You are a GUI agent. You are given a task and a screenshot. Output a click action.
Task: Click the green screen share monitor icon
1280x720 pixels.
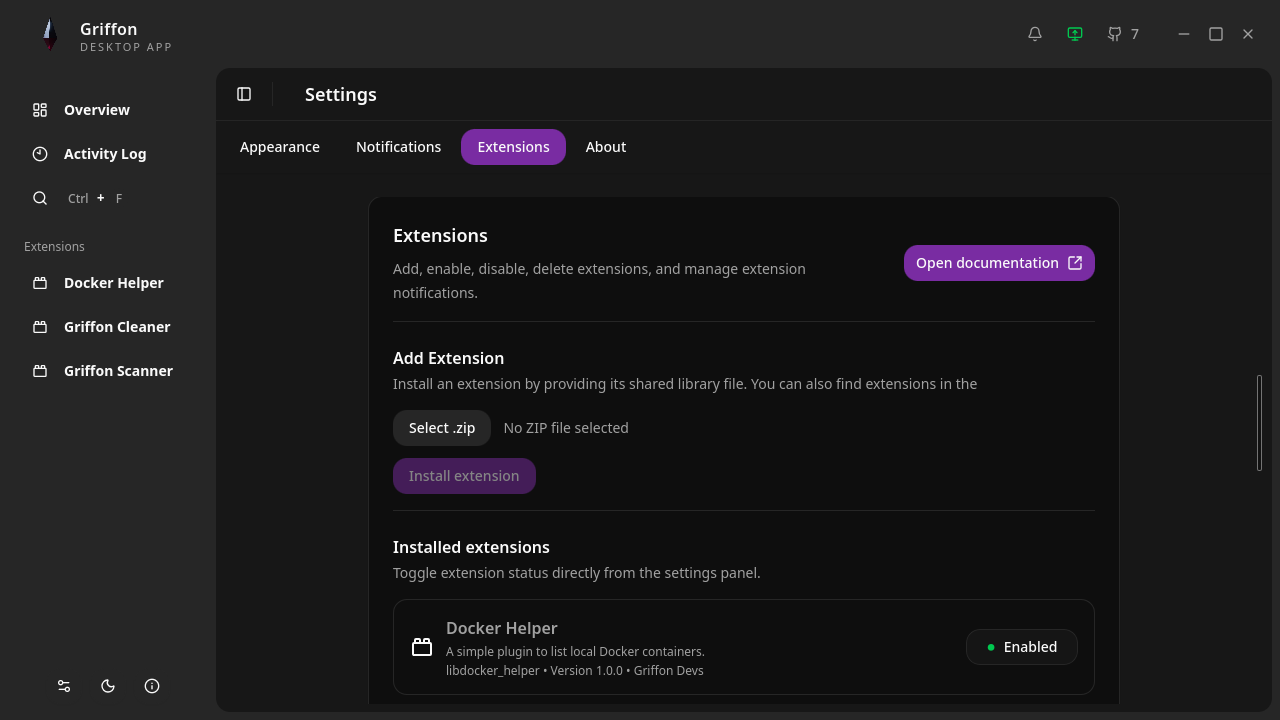1075,34
